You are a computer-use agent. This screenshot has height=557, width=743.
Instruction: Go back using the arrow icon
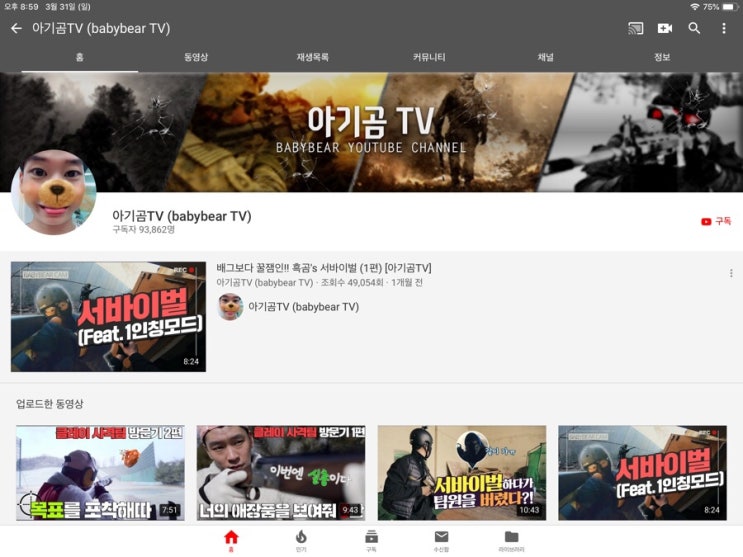coord(16,28)
